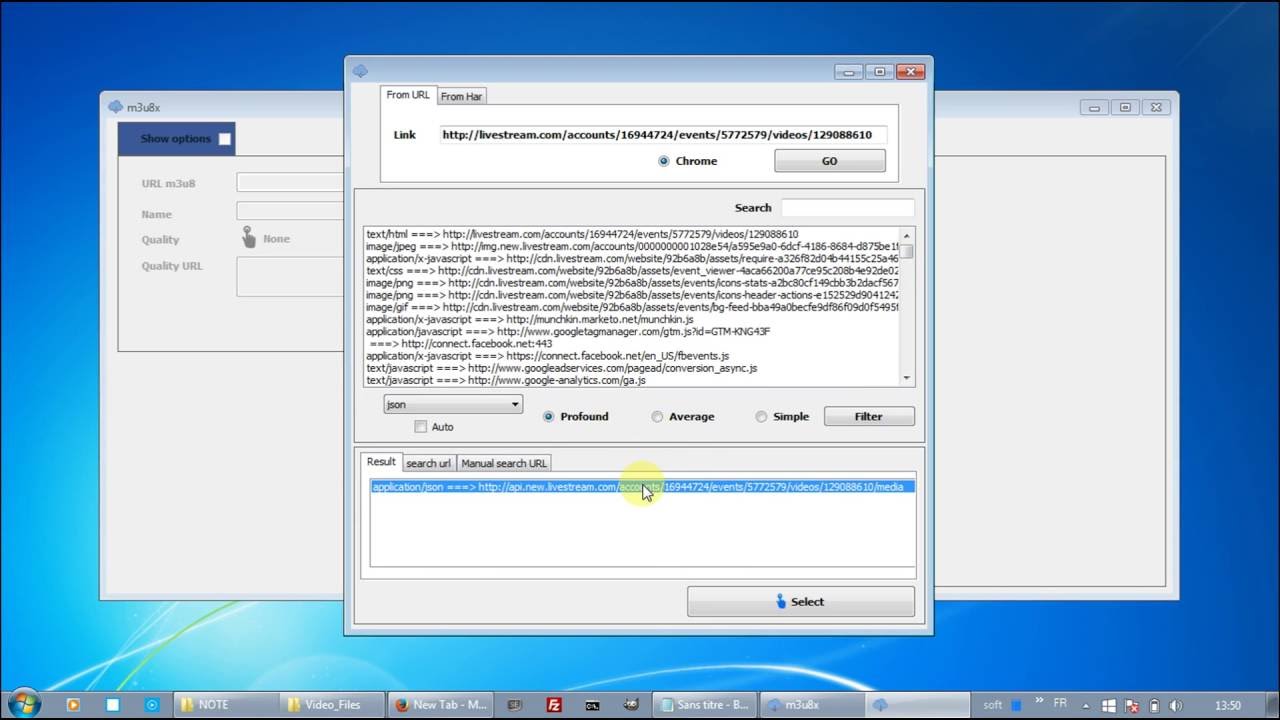Click the Select button

tap(800, 602)
